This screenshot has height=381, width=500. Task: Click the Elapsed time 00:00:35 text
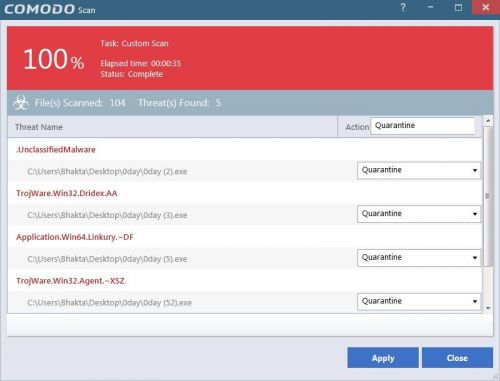(140, 63)
